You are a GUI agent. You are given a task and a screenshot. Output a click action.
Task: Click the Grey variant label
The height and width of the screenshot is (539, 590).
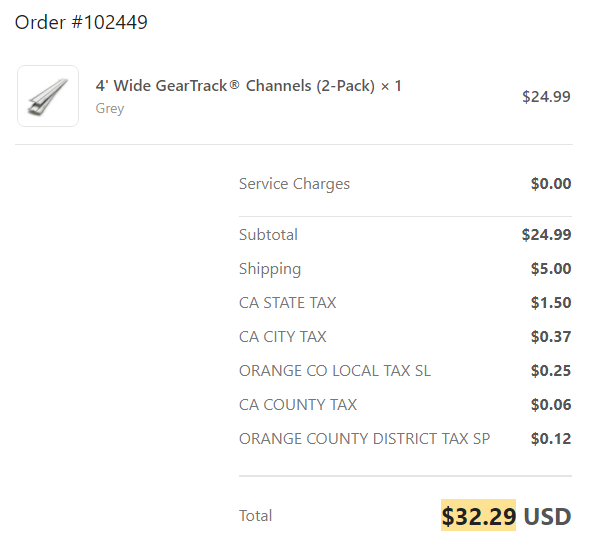pos(109,108)
